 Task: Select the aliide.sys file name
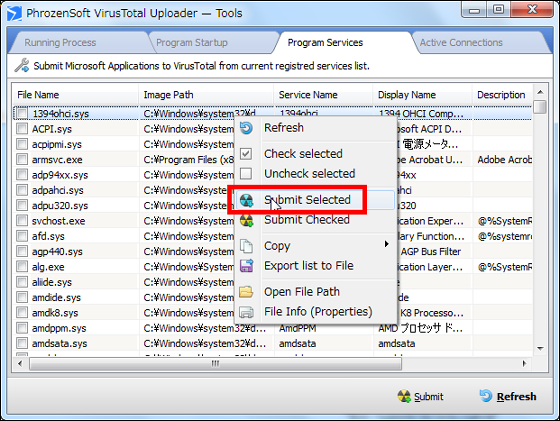coord(52,282)
